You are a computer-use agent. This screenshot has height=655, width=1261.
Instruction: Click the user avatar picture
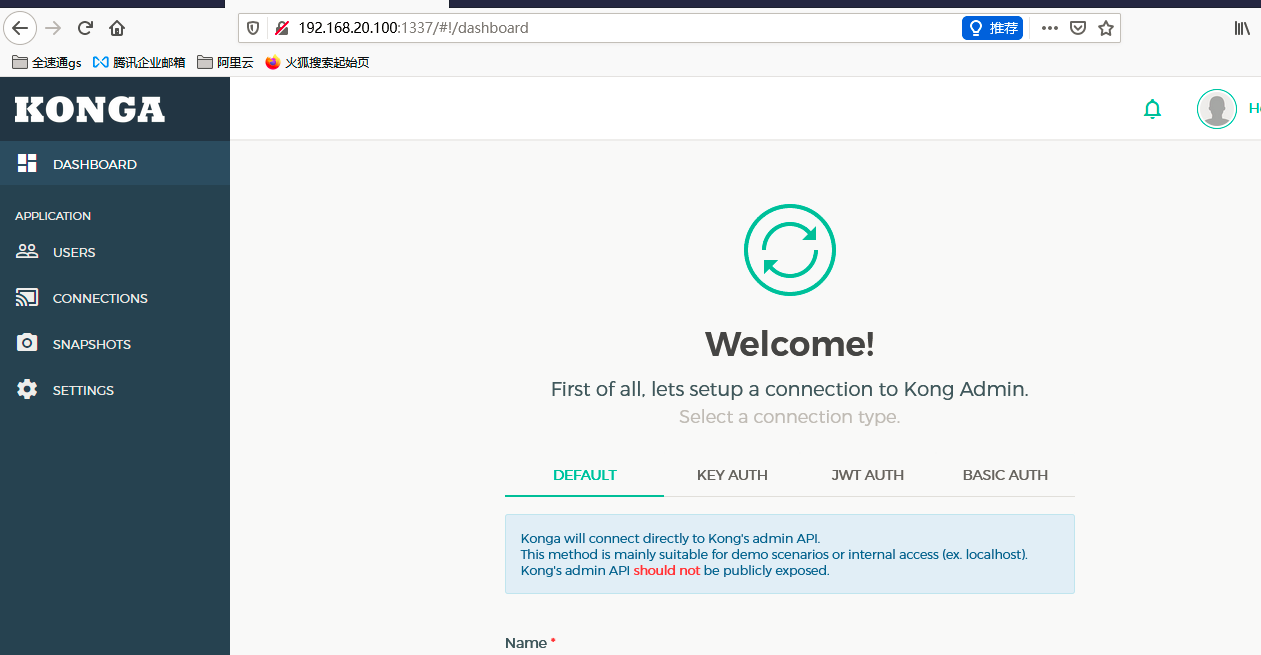pyautogui.click(x=1217, y=109)
